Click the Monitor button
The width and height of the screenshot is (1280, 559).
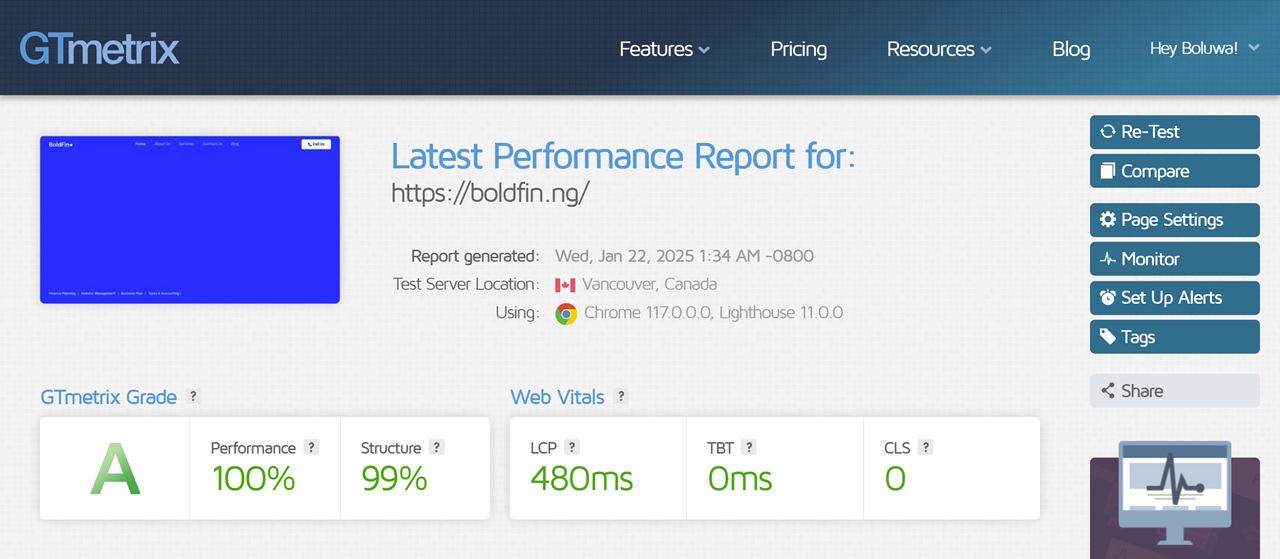pyautogui.click(x=1175, y=259)
